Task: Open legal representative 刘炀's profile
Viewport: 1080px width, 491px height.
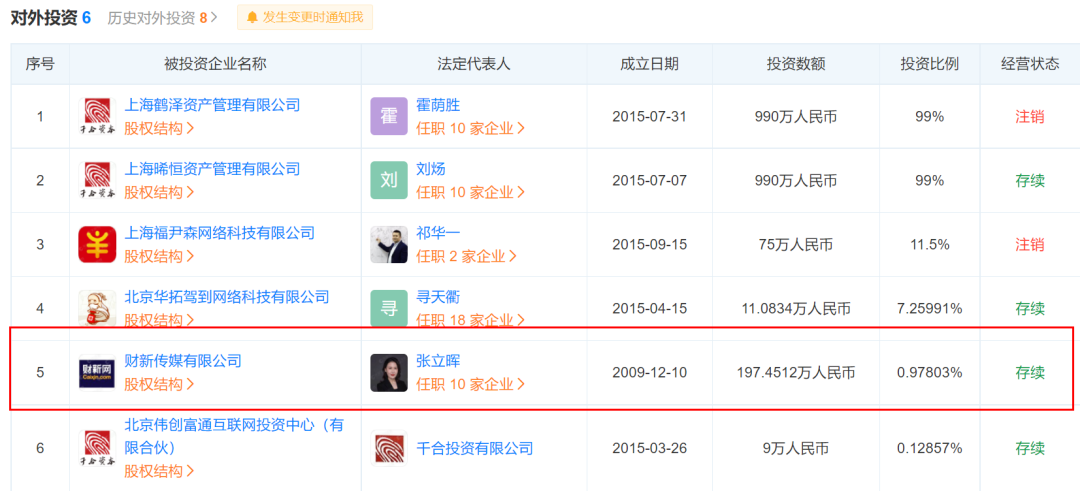Action: (430, 169)
